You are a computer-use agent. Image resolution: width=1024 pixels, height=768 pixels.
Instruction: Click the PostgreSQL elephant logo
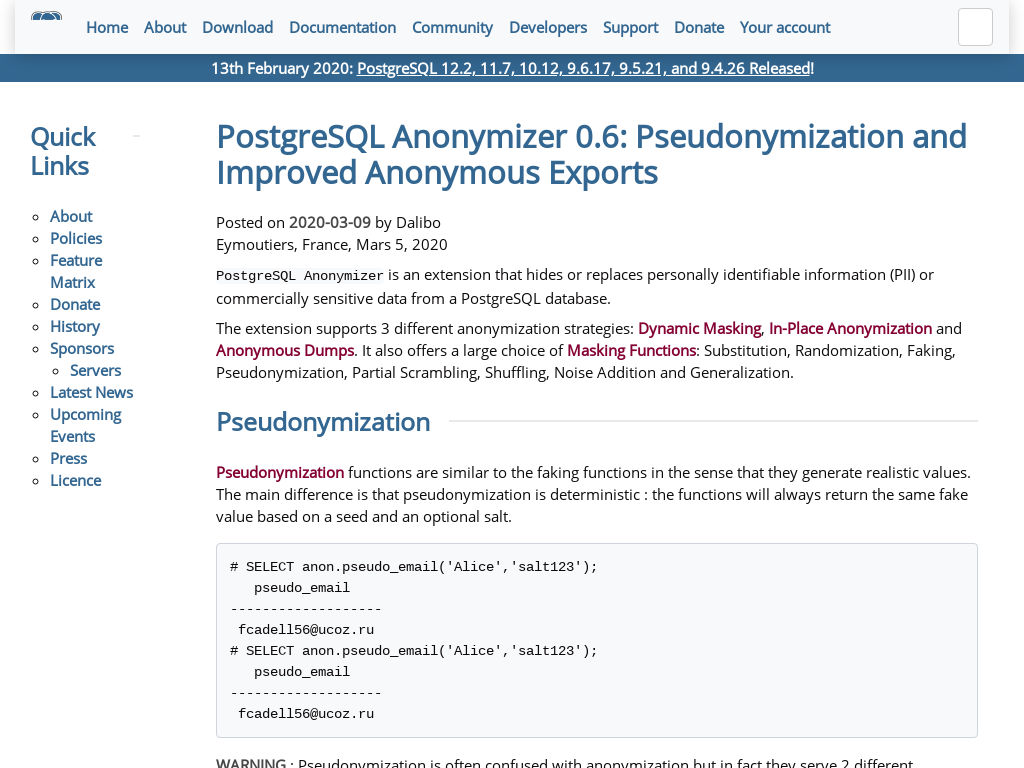pyautogui.click(x=46, y=17)
